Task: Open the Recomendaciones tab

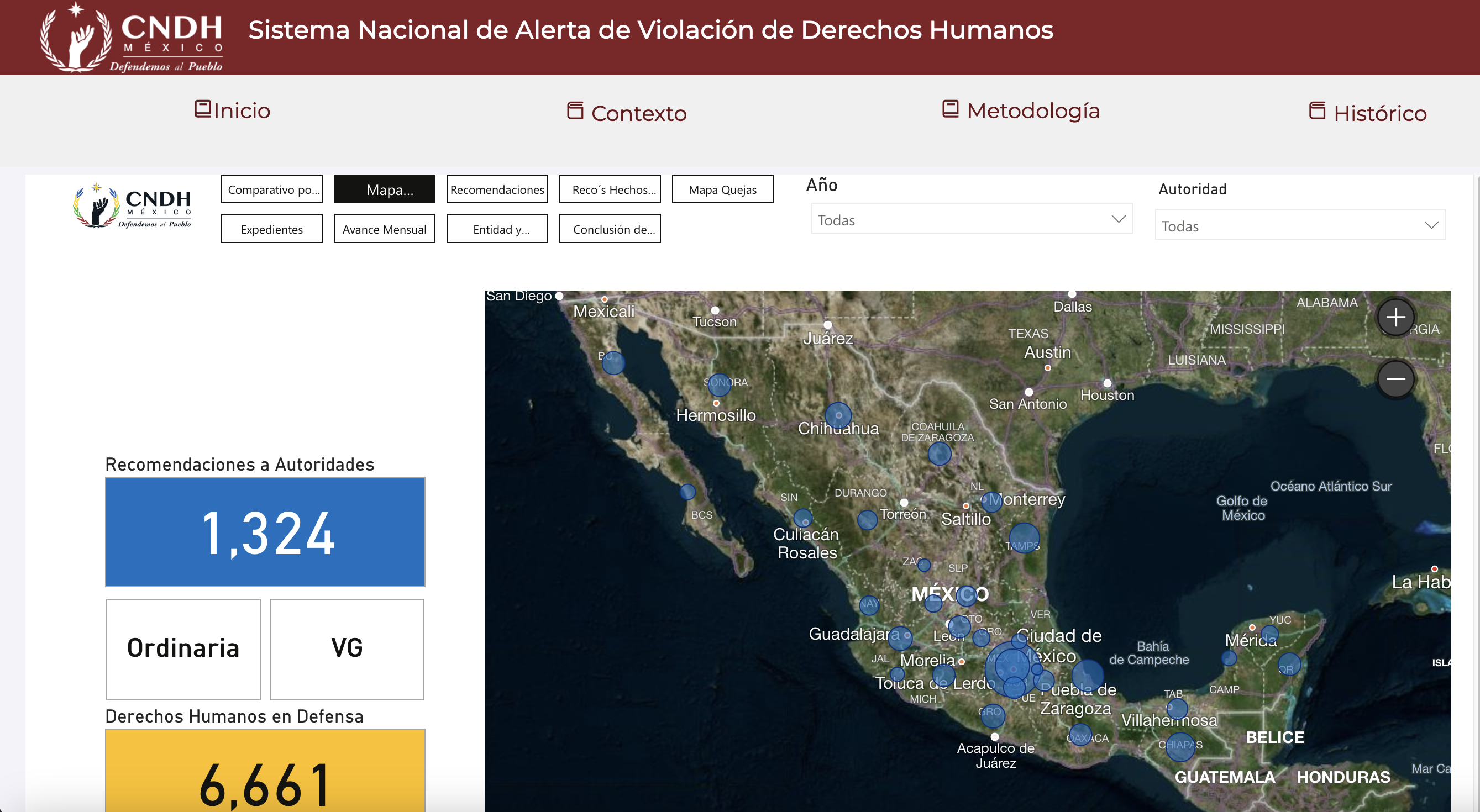Action: coord(497,189)
